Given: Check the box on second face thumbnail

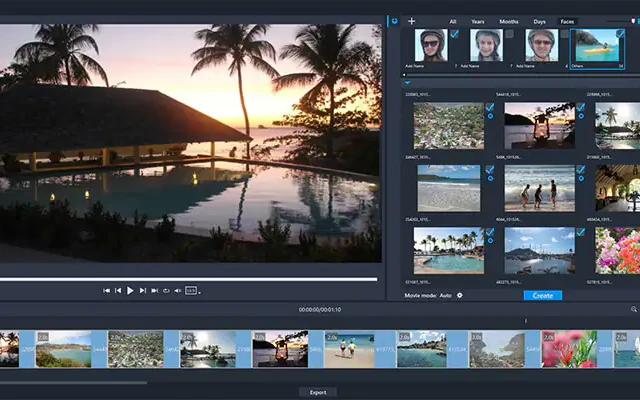Looking at the screenshot, I should pos(509,34).
